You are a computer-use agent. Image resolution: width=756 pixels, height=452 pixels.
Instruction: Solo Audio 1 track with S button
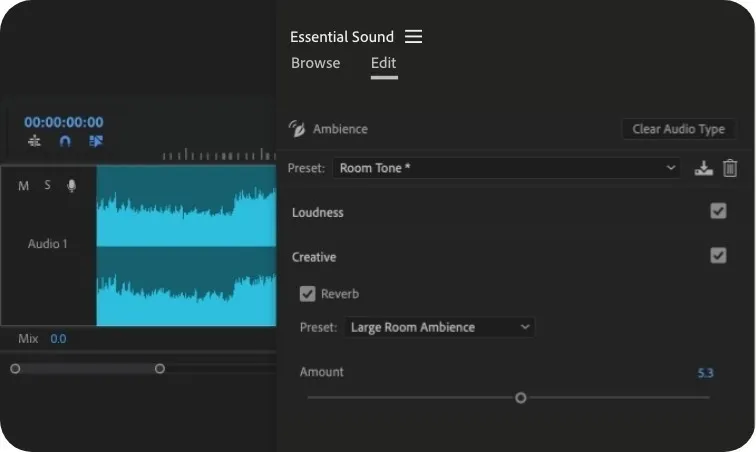(x=47, y=185)
